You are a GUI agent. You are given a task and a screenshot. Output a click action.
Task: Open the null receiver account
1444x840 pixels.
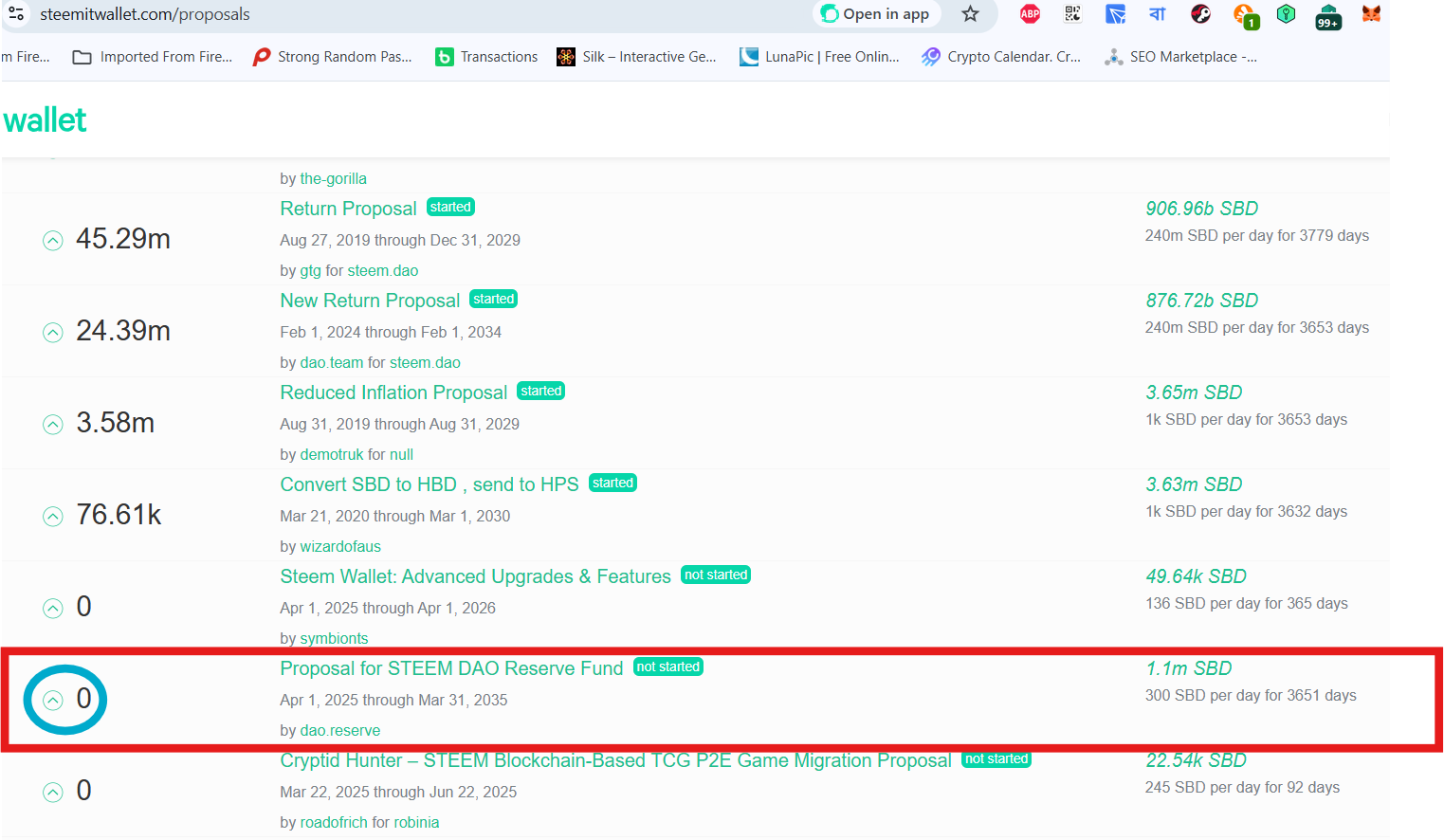click(x=401, y=454)
